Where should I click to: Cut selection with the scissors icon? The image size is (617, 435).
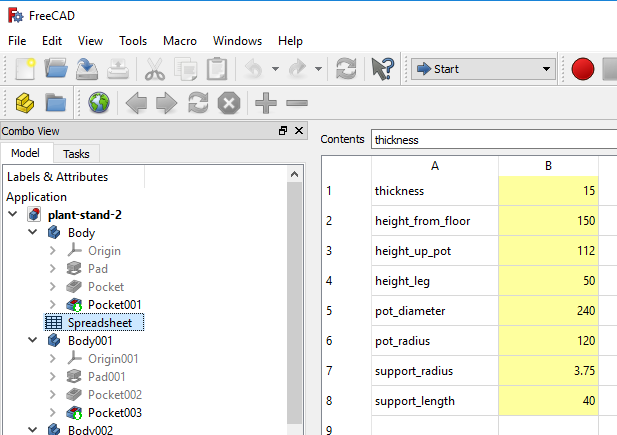click(x=155, y=69)
